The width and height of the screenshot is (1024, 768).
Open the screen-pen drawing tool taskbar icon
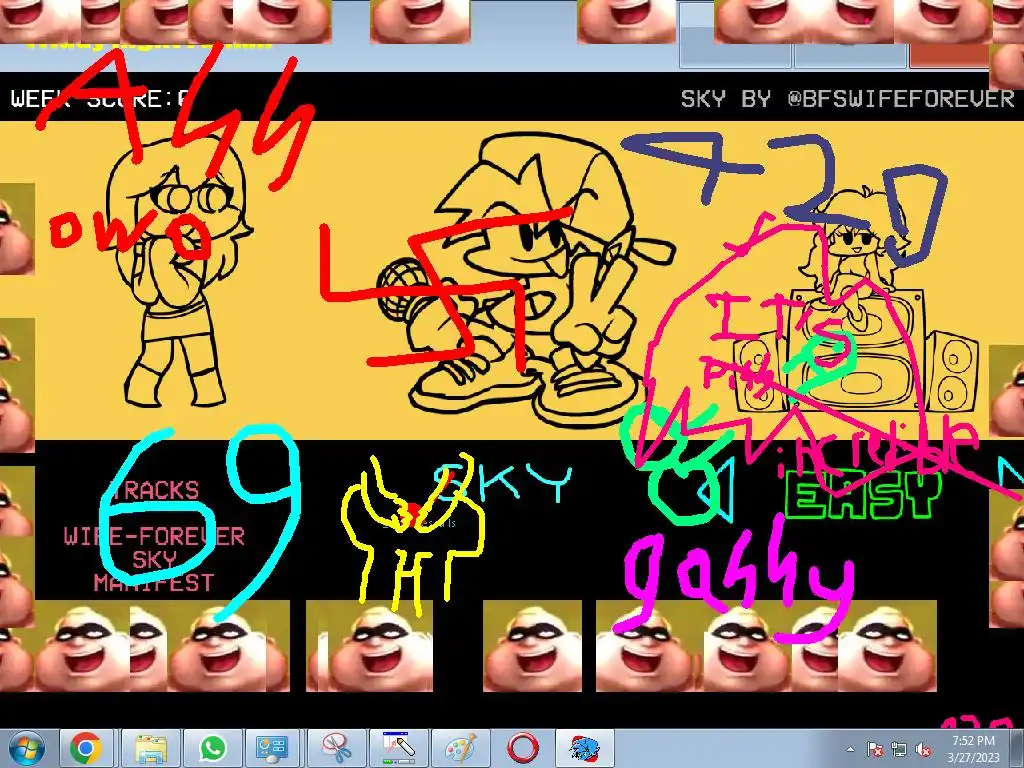(x=399, y=748)
